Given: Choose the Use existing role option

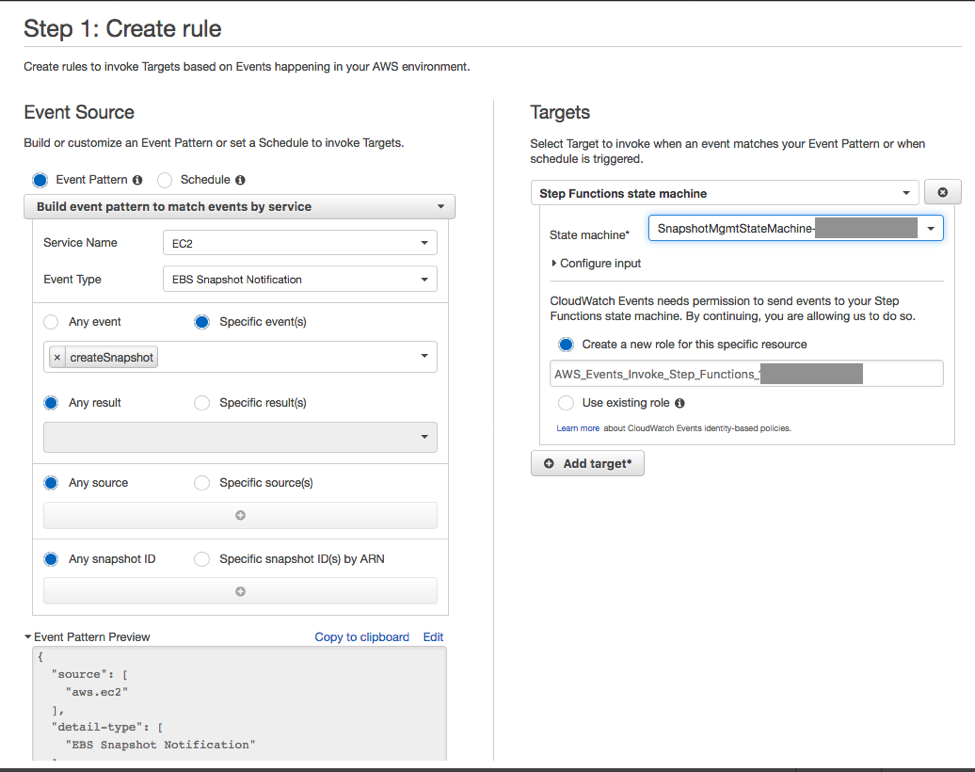Looking at the screenshot, I should click(x=566, y=403).
